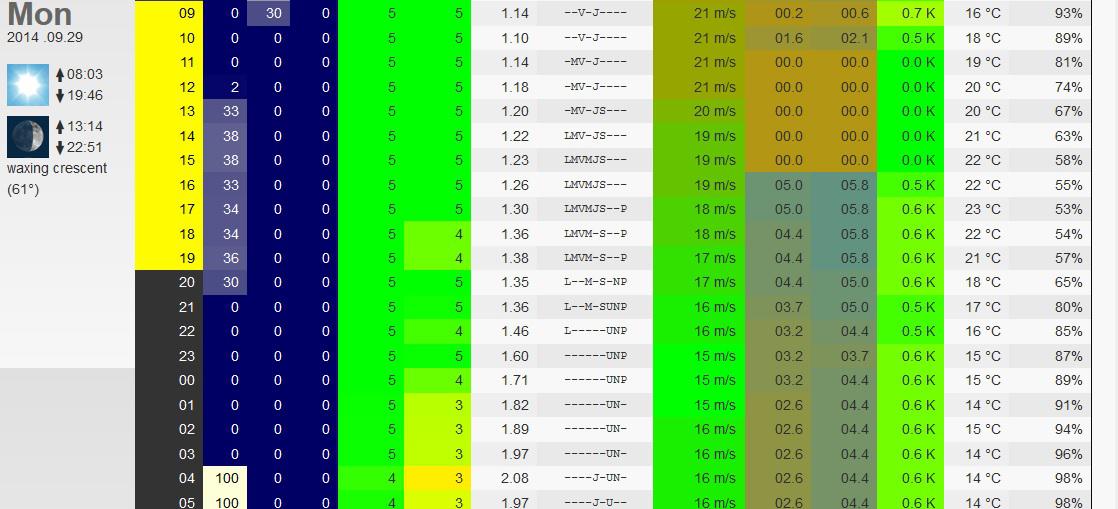This screenshot has width=1118, height=509.
Task: Click the '23 °C' temperature at hour 17
Action: (983, 209)
